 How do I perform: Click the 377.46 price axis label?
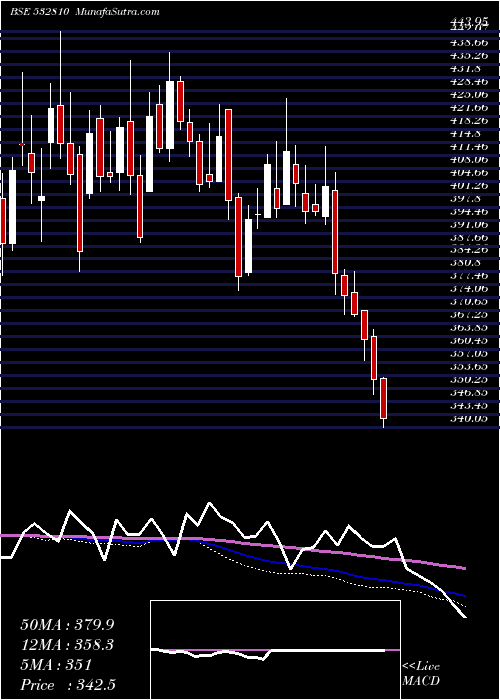click(x=467, y=276)
